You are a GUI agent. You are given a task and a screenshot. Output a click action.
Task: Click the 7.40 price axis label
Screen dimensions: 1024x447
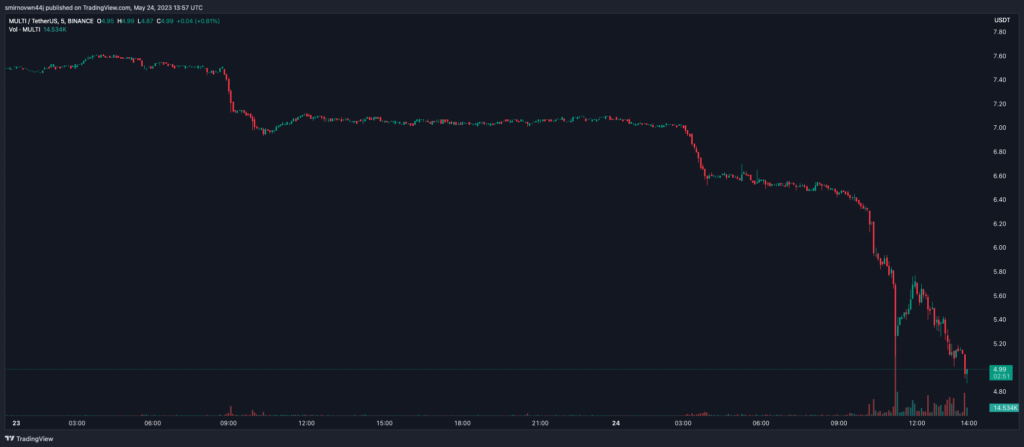[999, 80]
